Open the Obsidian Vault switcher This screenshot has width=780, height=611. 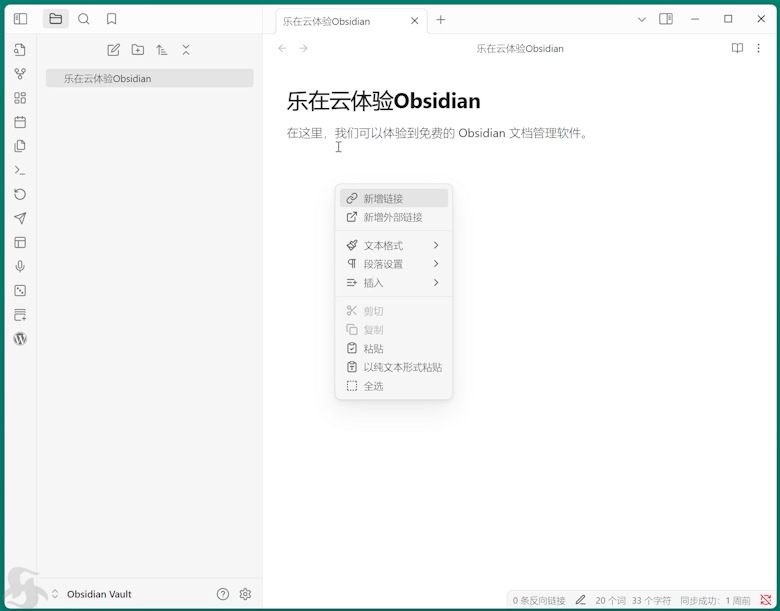92,594
